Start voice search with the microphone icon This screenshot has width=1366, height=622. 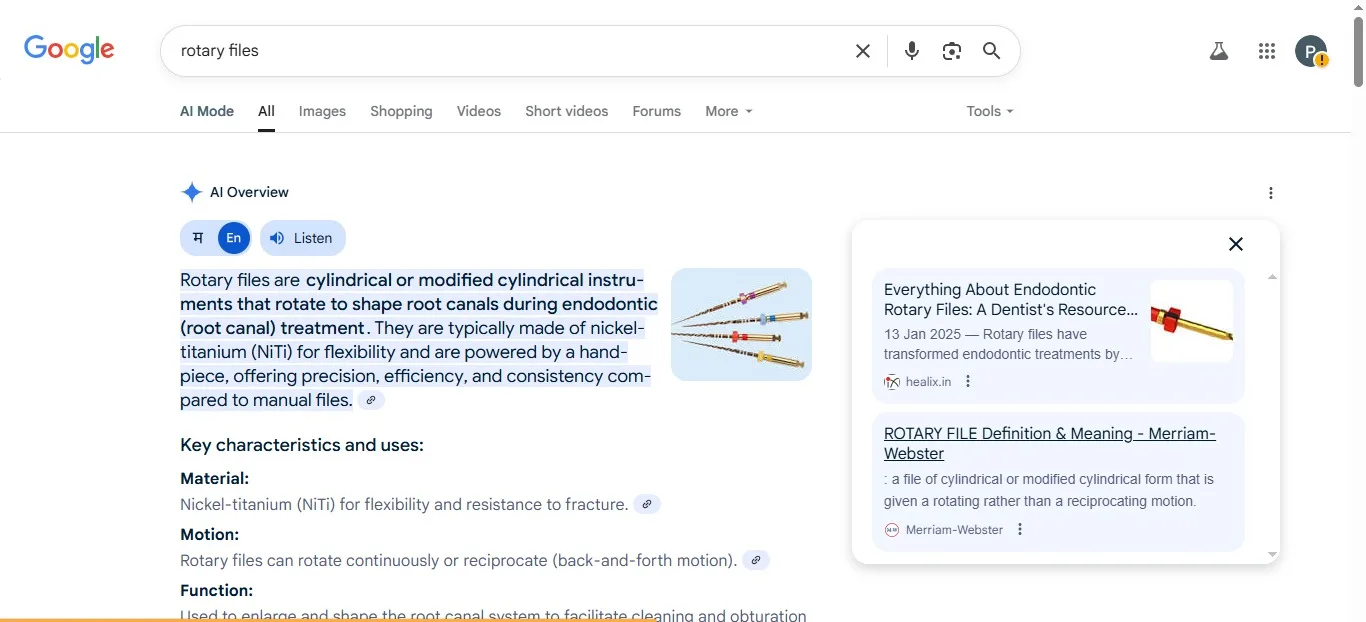point(911,51)
